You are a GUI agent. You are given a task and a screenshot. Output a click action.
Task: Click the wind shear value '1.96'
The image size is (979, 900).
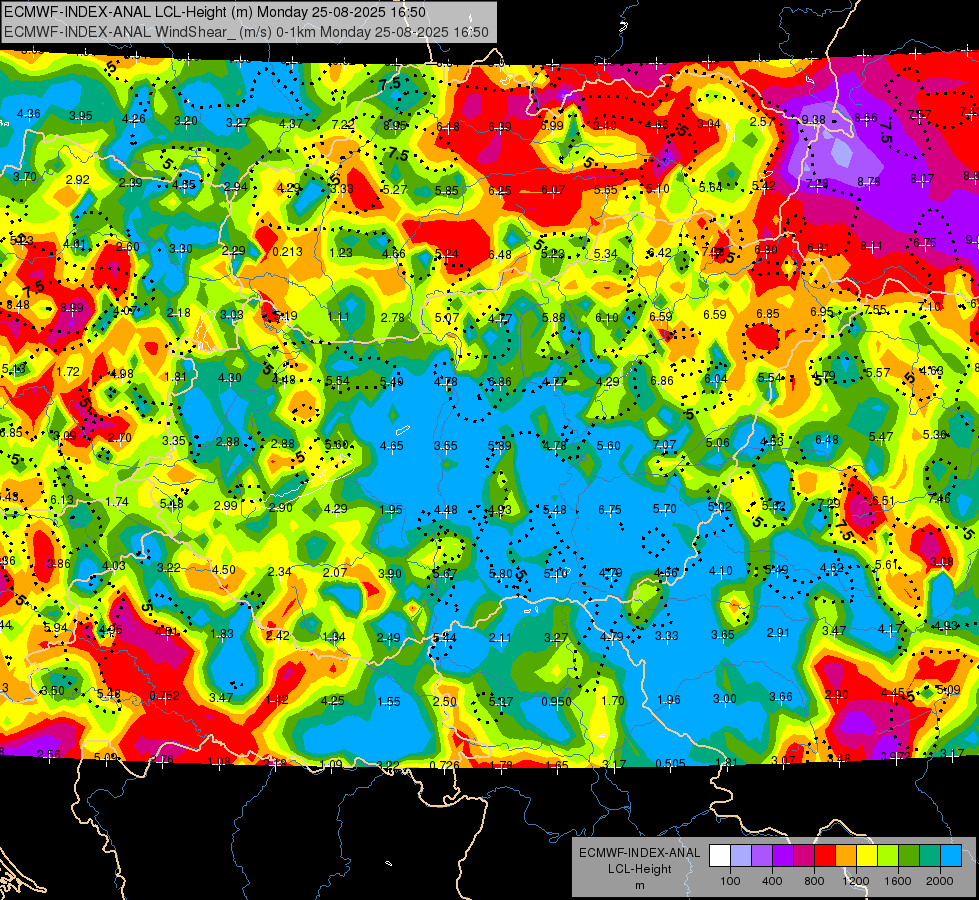coord(669,700)
